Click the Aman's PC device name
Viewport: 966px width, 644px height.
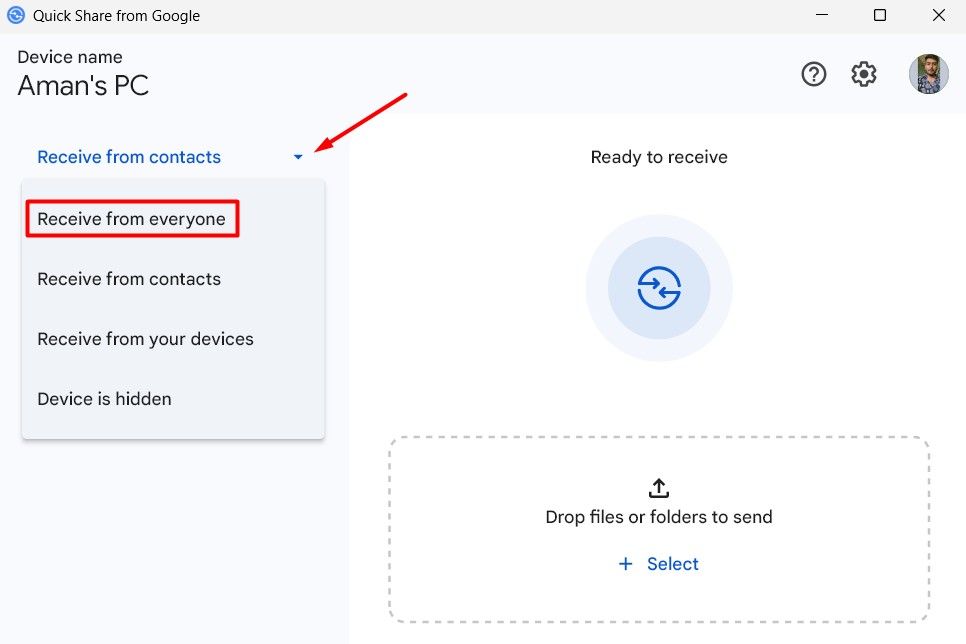pos(83,86)
